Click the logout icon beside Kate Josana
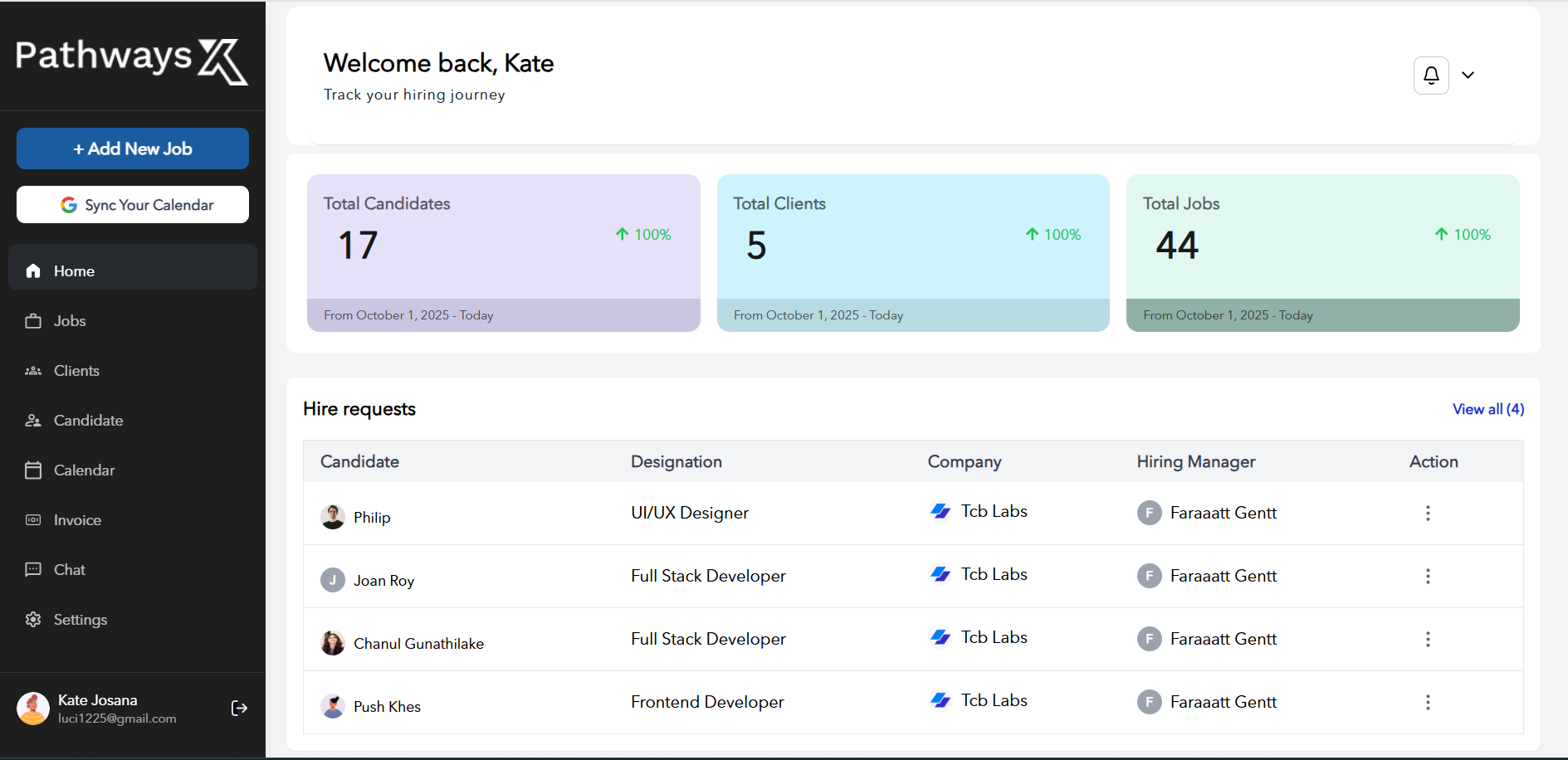The image size is (1568, 760). click(x=239, y=708)
